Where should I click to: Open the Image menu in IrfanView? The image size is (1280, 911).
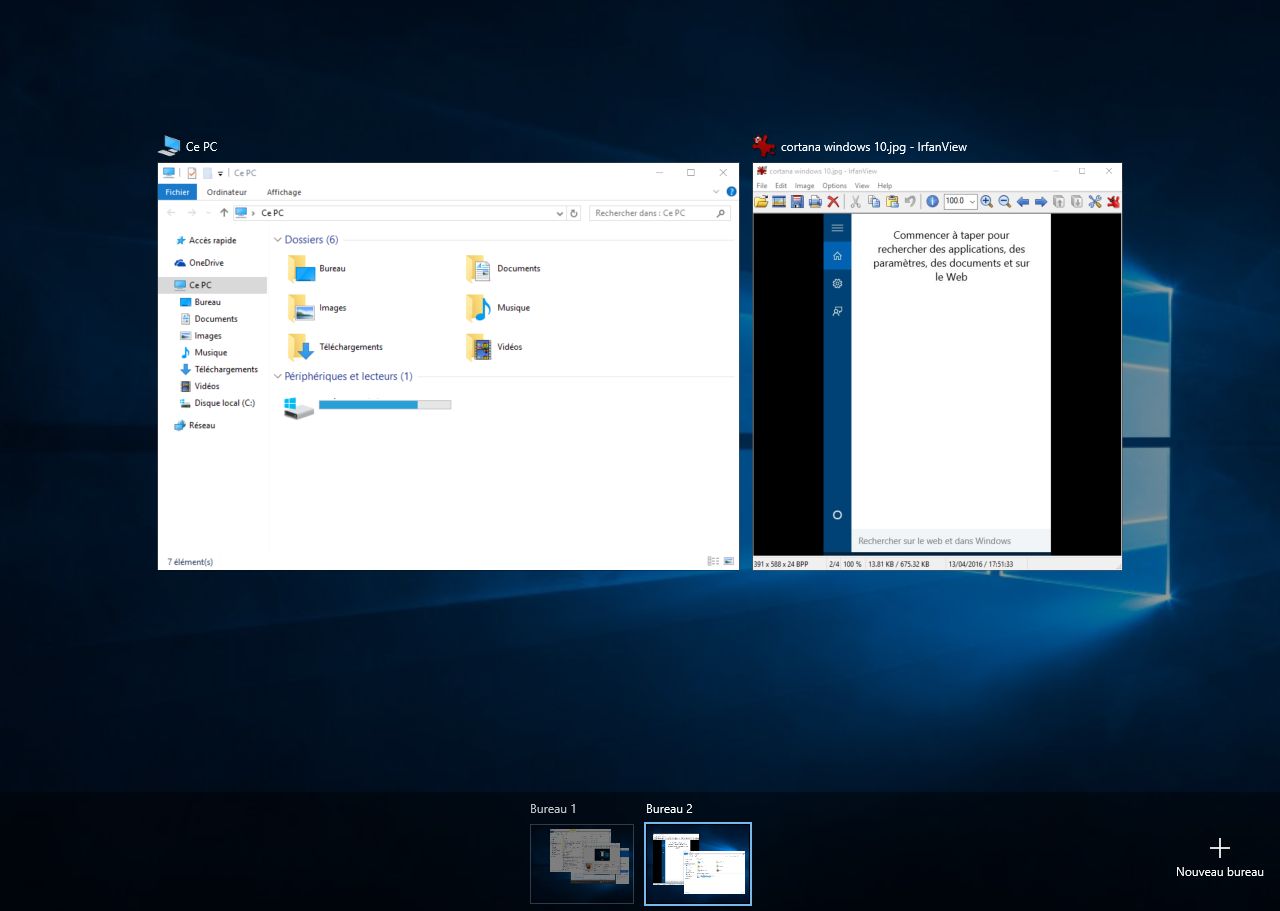804,185
